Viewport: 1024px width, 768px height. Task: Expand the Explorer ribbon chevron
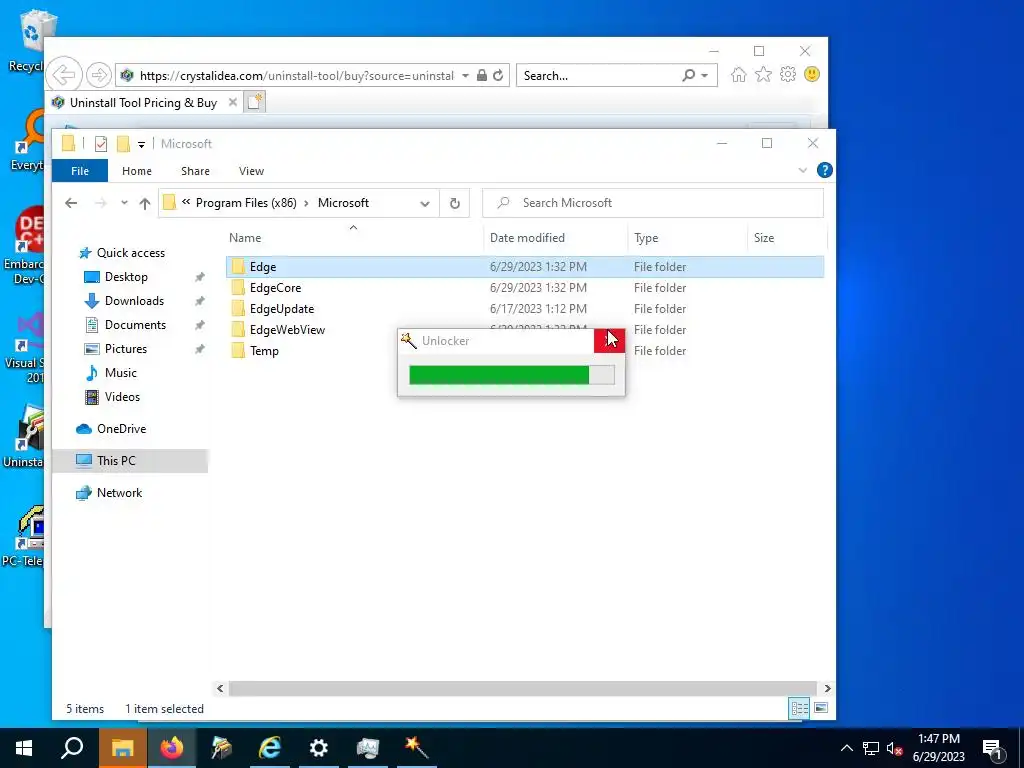coord(803,170)
